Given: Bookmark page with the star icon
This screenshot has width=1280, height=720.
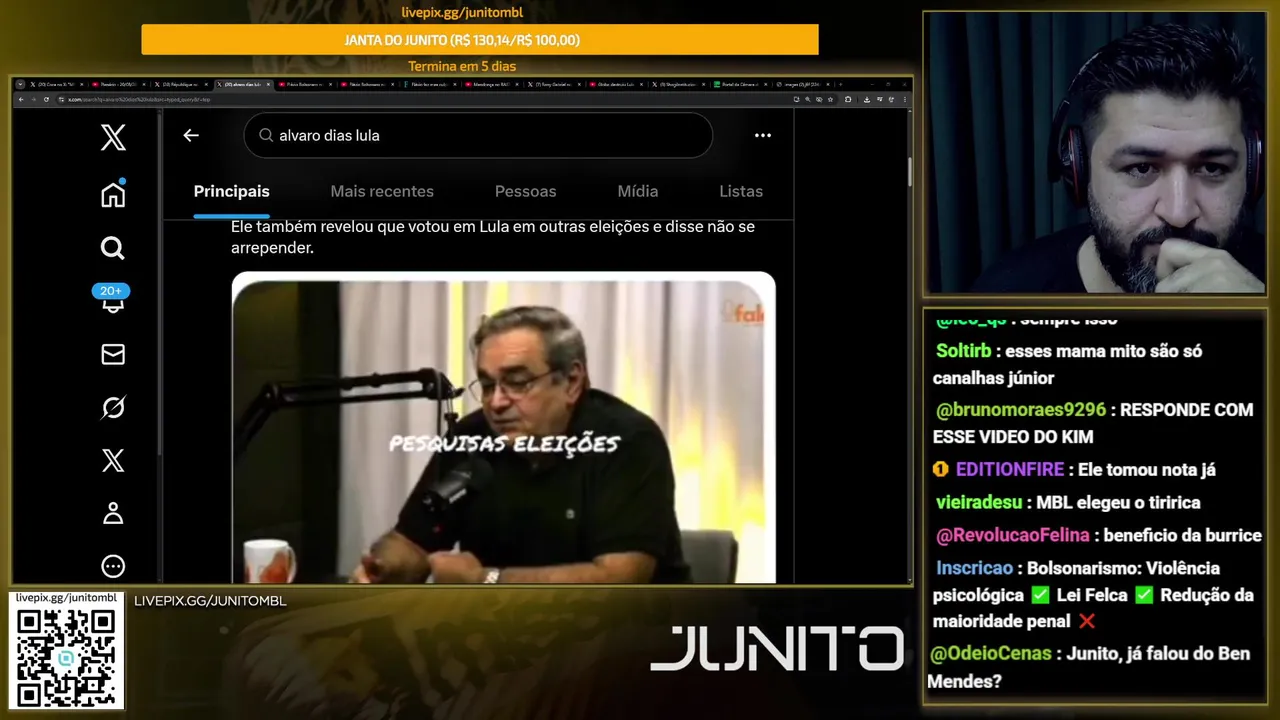Looking at the screenshot, I should (x=831, y=99).
